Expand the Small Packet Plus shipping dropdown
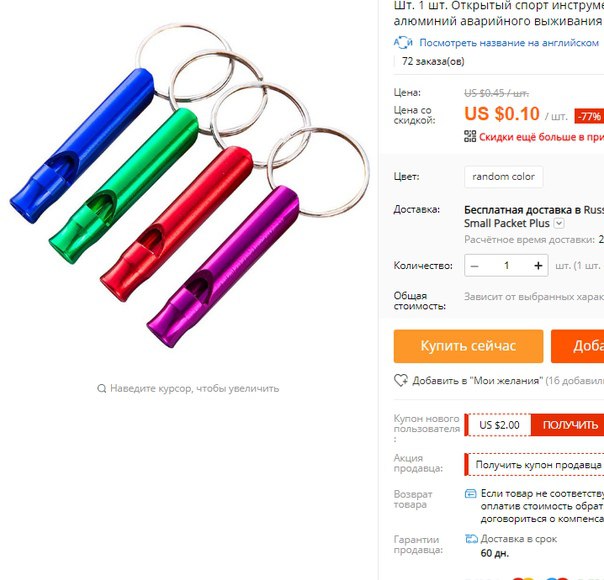This screenshot has width=604, height=580. (x=559, y=223)
